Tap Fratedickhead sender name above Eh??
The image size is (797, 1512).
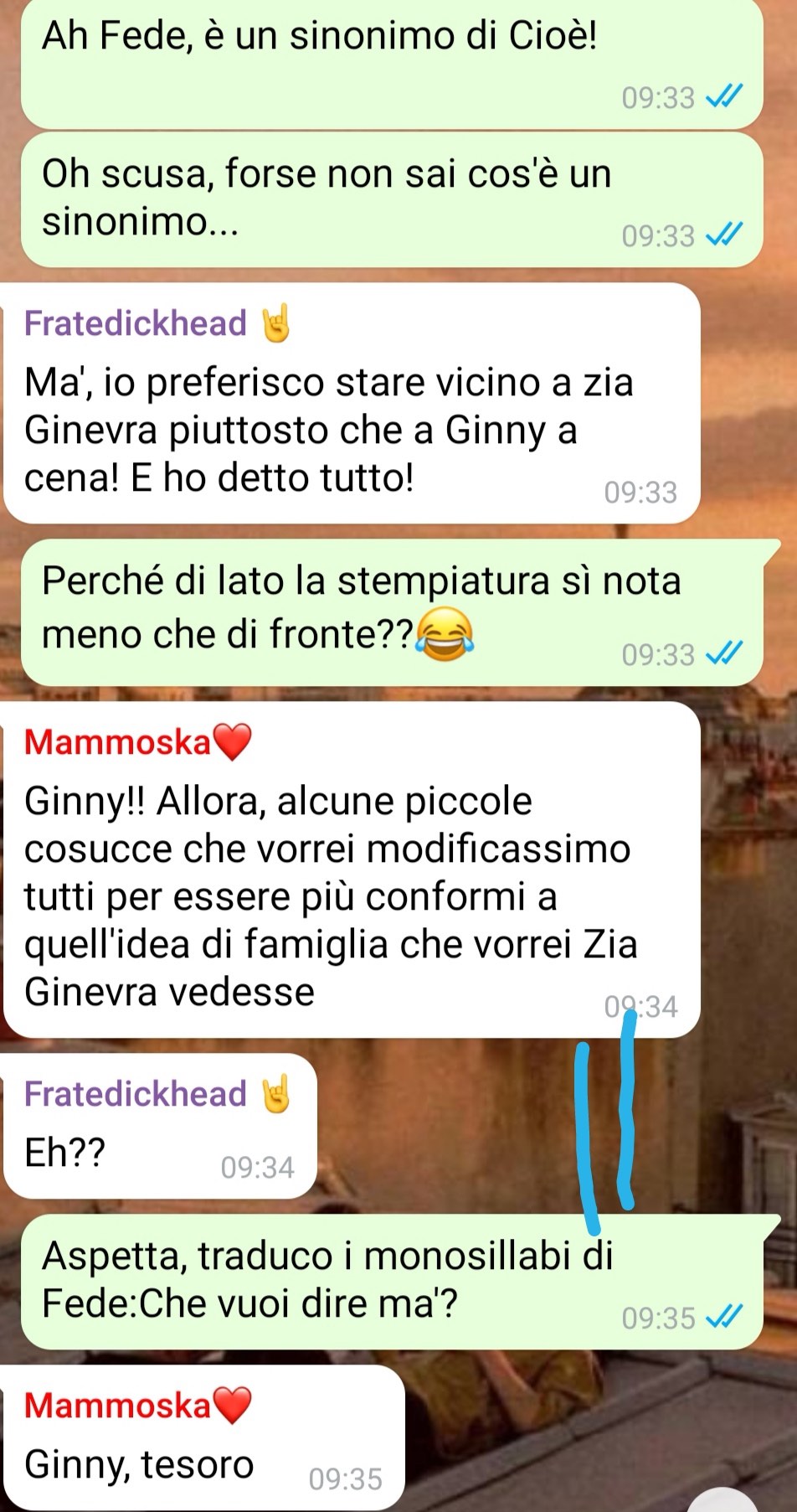[135, 1094]
